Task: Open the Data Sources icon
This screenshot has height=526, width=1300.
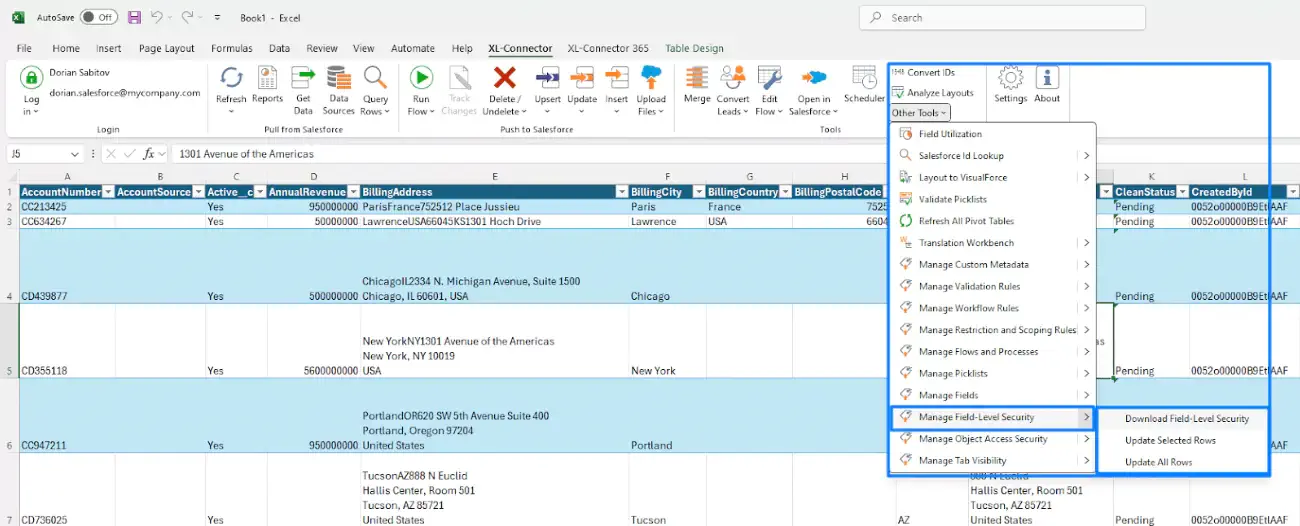Action: click(x=338, y=78)
